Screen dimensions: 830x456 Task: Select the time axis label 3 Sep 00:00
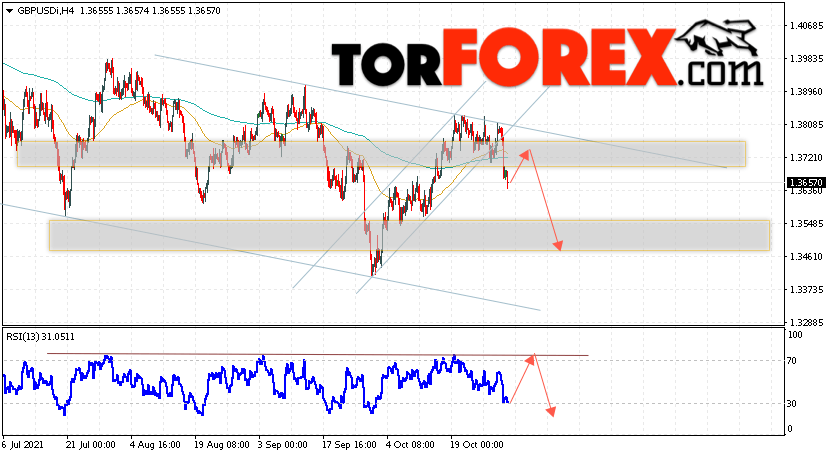click(282, 445)
